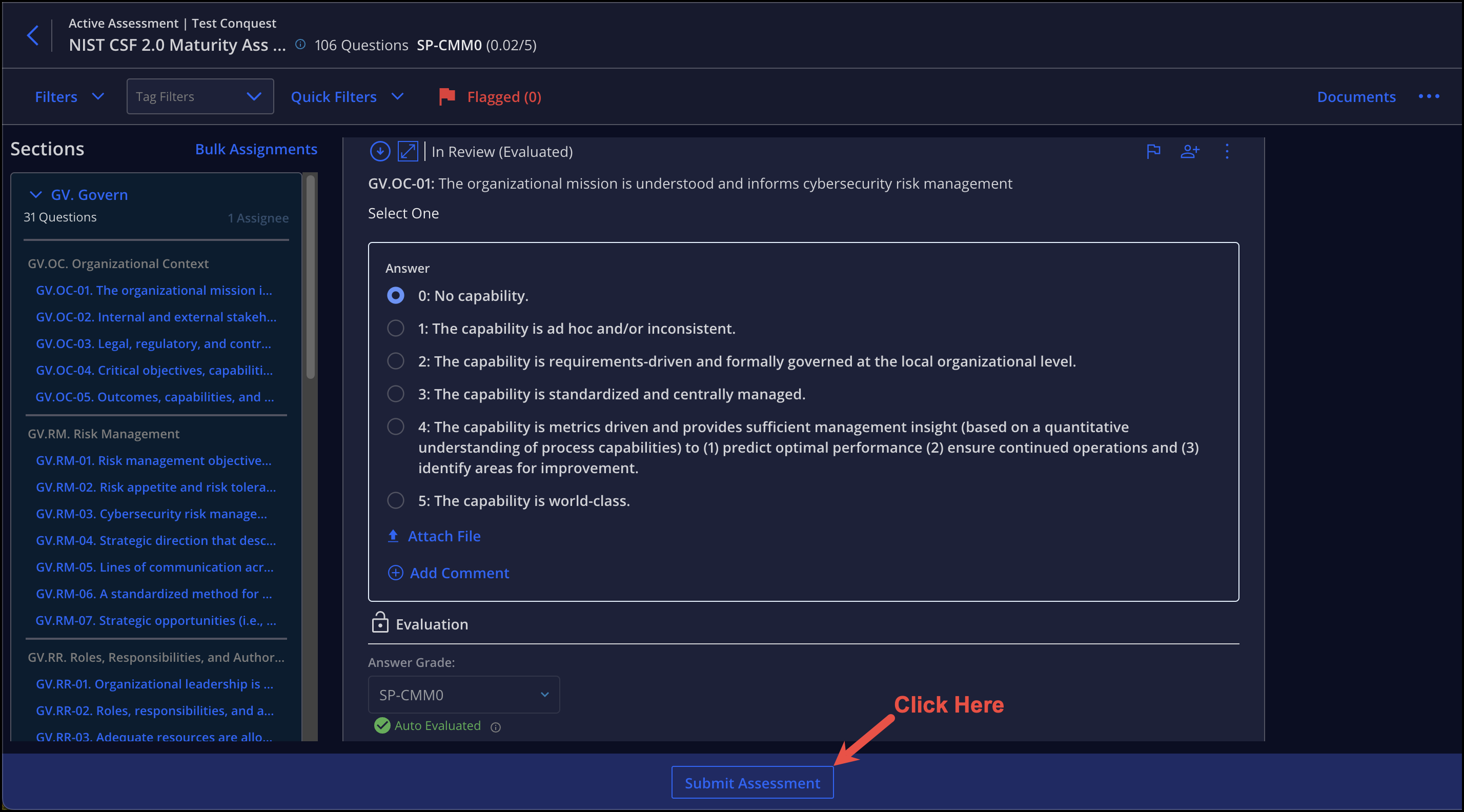Screen dimensions: 1464x812
Task: Open question GV.OC-01 in sidebar
Action: [154, 290]
